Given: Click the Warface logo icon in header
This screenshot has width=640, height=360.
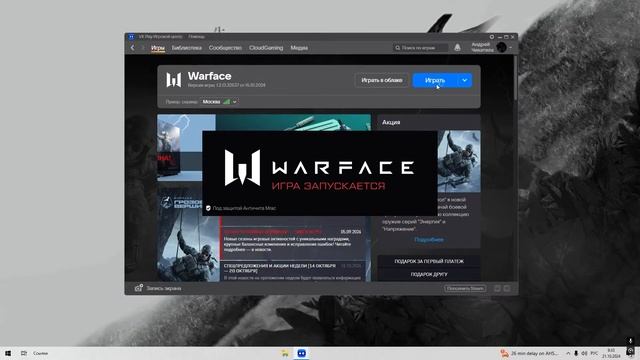Looking at the screenshot, I should coord(173,80).
